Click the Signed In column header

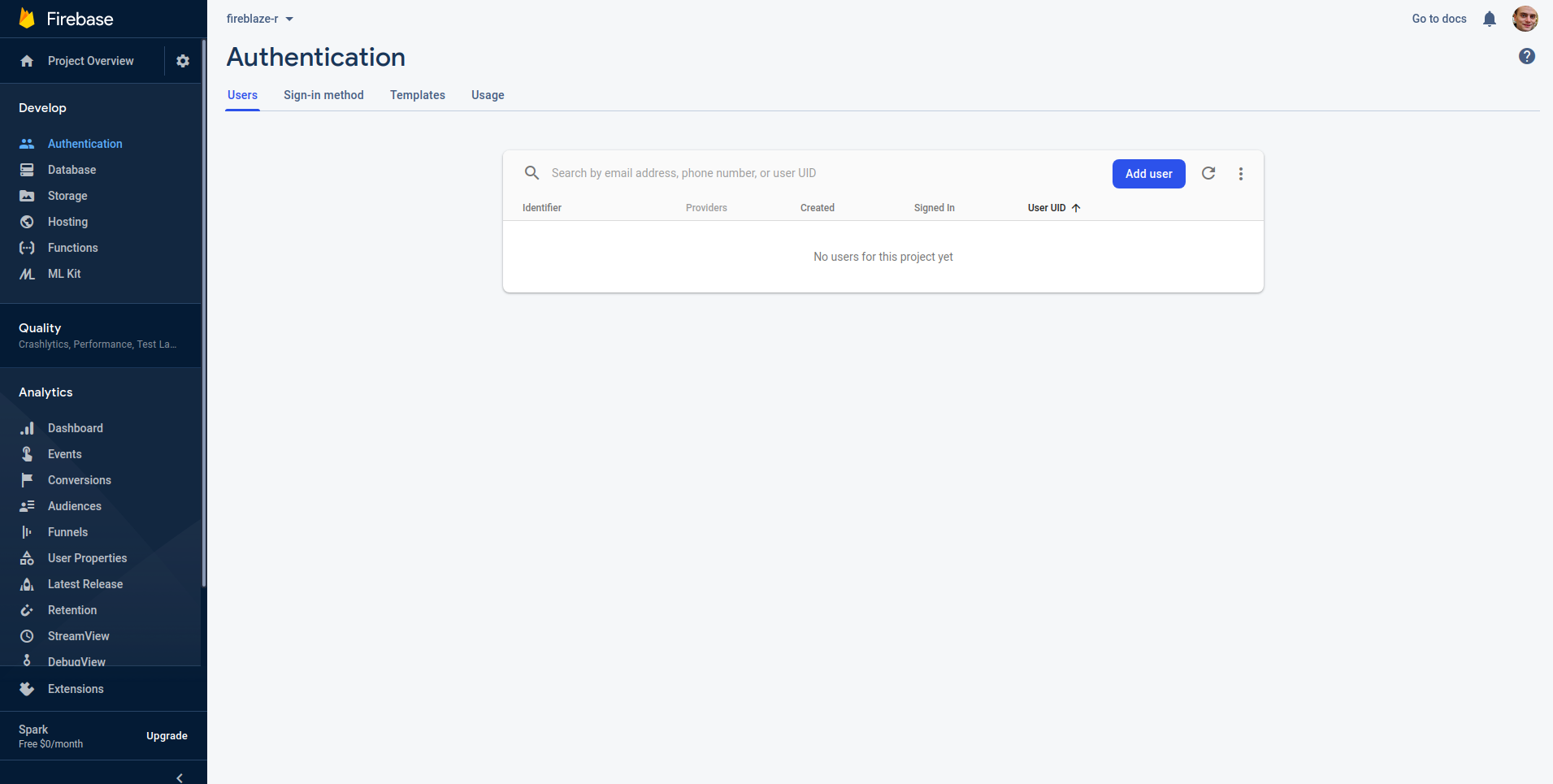click(x=935, y=208)
